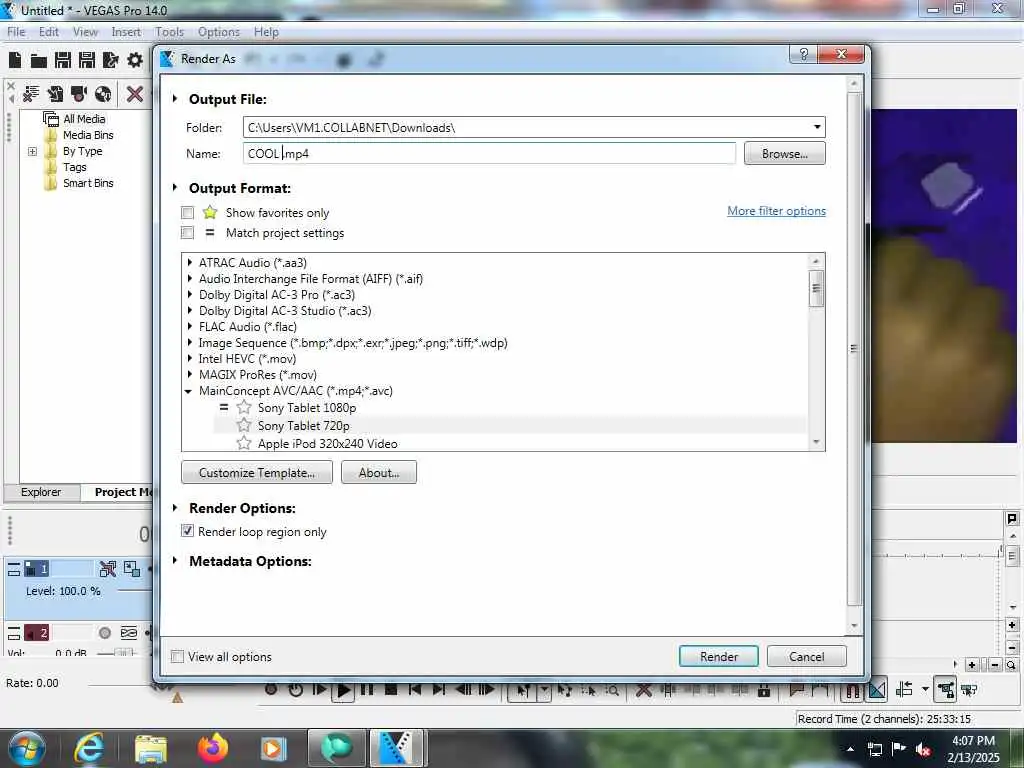Click the Import Media icon in Project Media
Viewport: 1024px width, 768px height.
[x=56, y=94]
